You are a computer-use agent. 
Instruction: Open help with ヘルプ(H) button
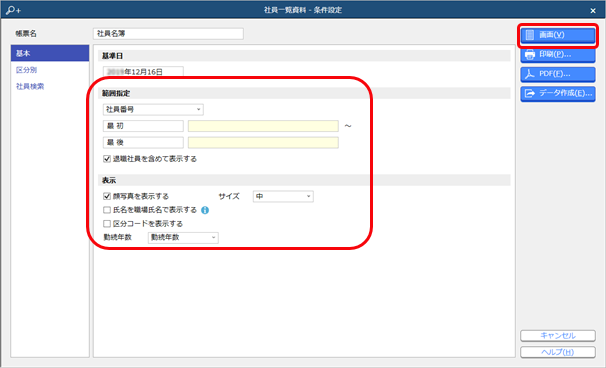tap(558, 352)
